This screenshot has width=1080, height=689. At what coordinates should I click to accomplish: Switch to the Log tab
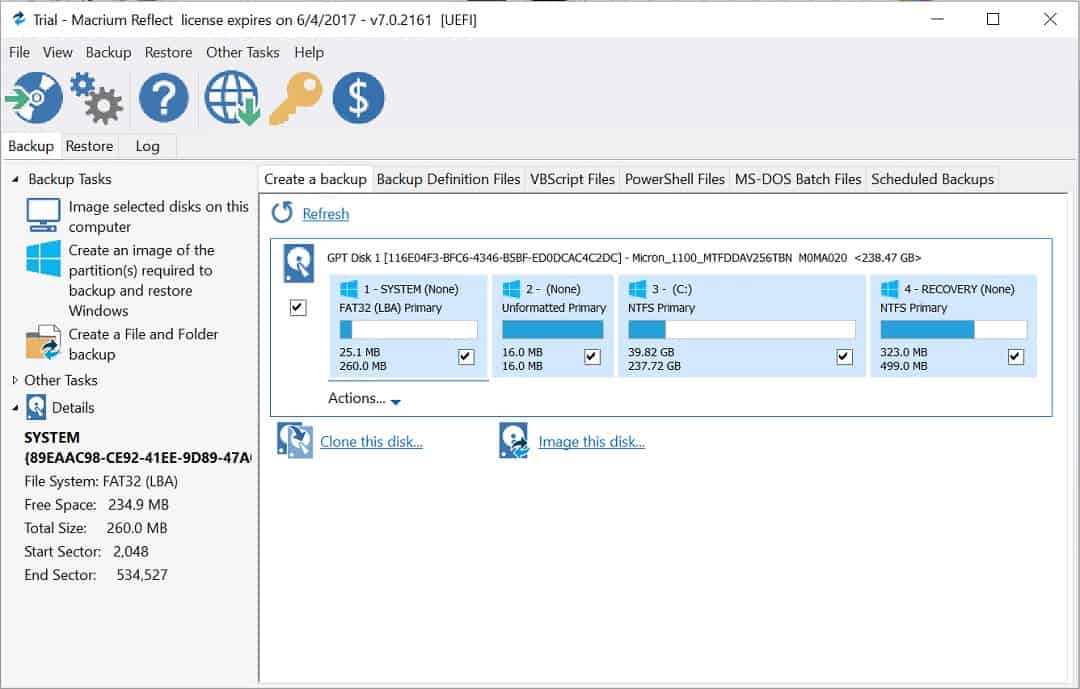(147, 146)
